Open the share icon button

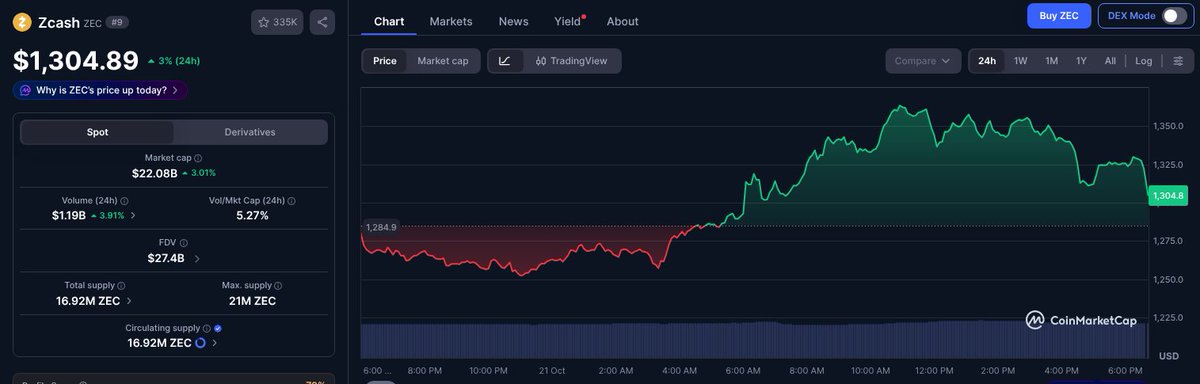coord(321,22)
